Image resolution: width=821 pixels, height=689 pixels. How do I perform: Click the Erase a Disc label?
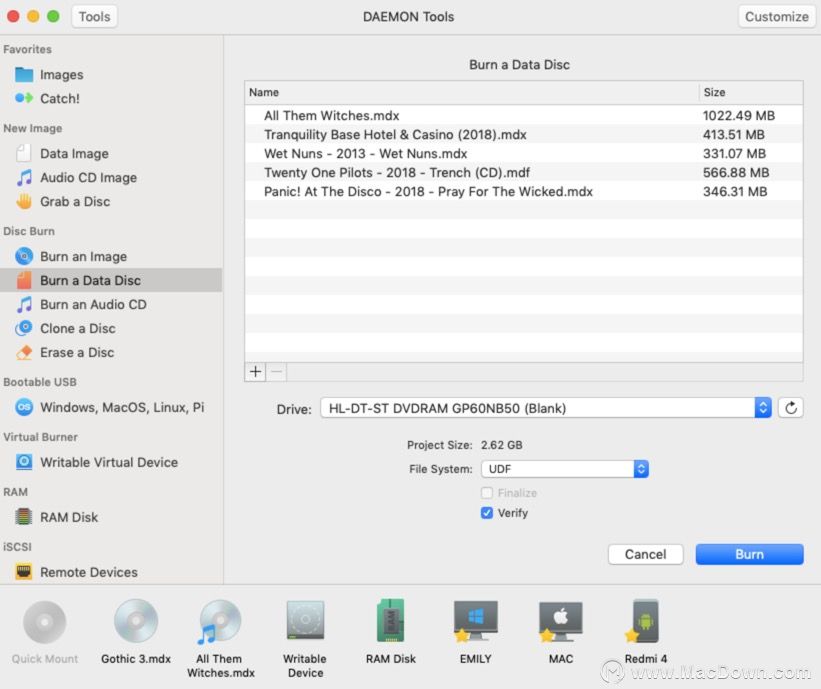(x=77, y=352)
